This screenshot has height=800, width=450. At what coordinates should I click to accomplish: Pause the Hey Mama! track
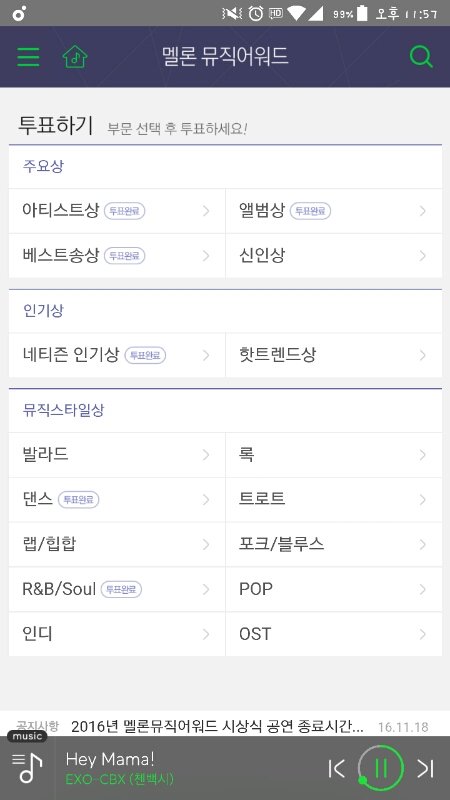coord(381,768)
